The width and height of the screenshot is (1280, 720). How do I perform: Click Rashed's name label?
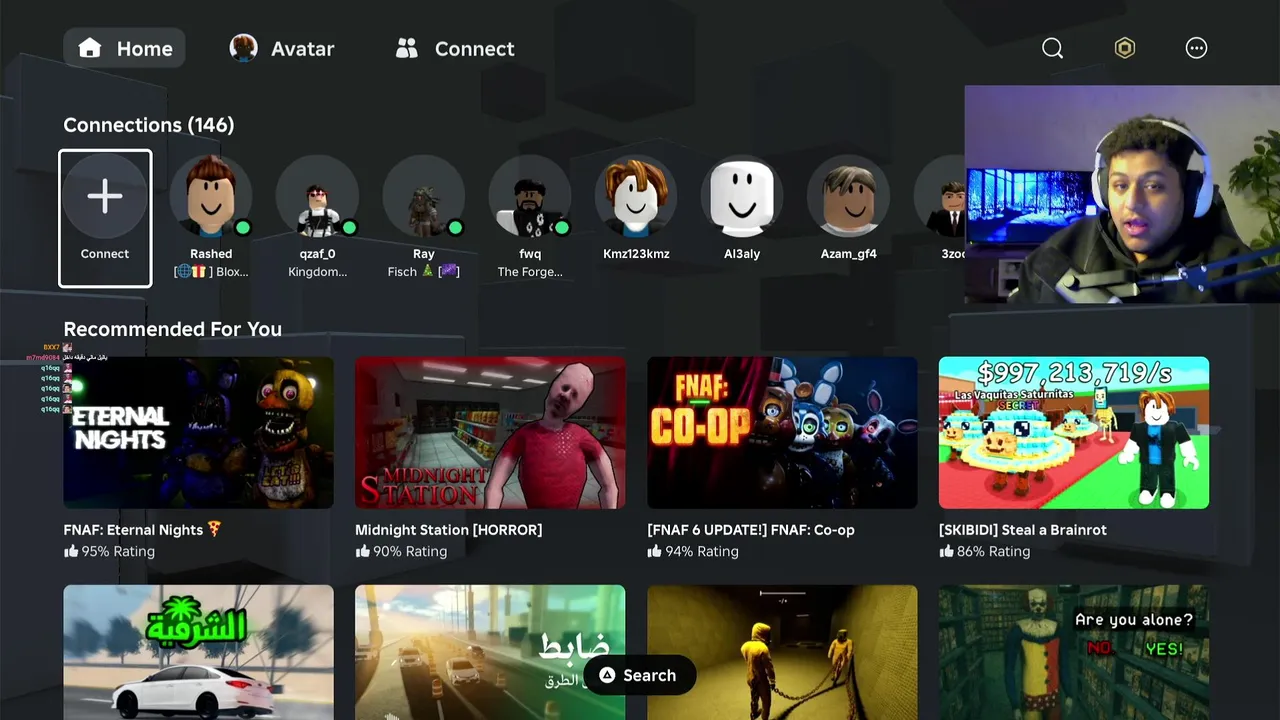pos(211,254)
